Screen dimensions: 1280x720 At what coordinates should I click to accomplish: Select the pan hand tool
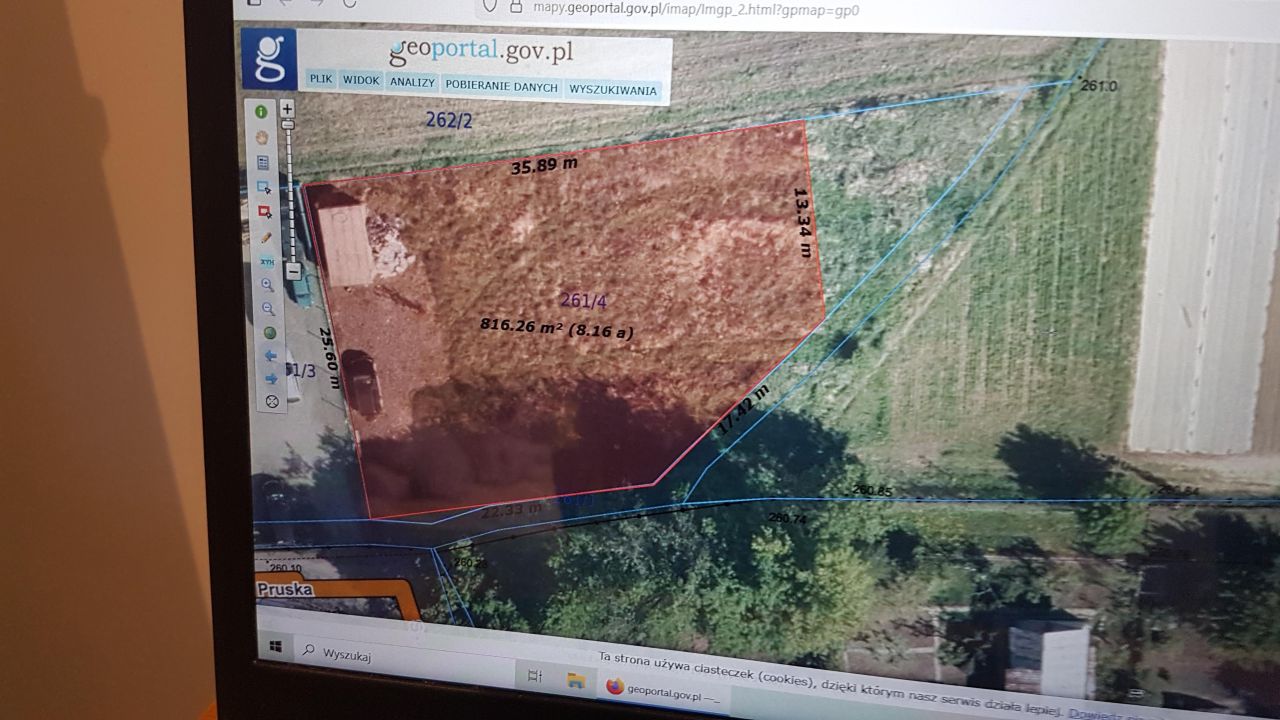click(x=262, y=137)
